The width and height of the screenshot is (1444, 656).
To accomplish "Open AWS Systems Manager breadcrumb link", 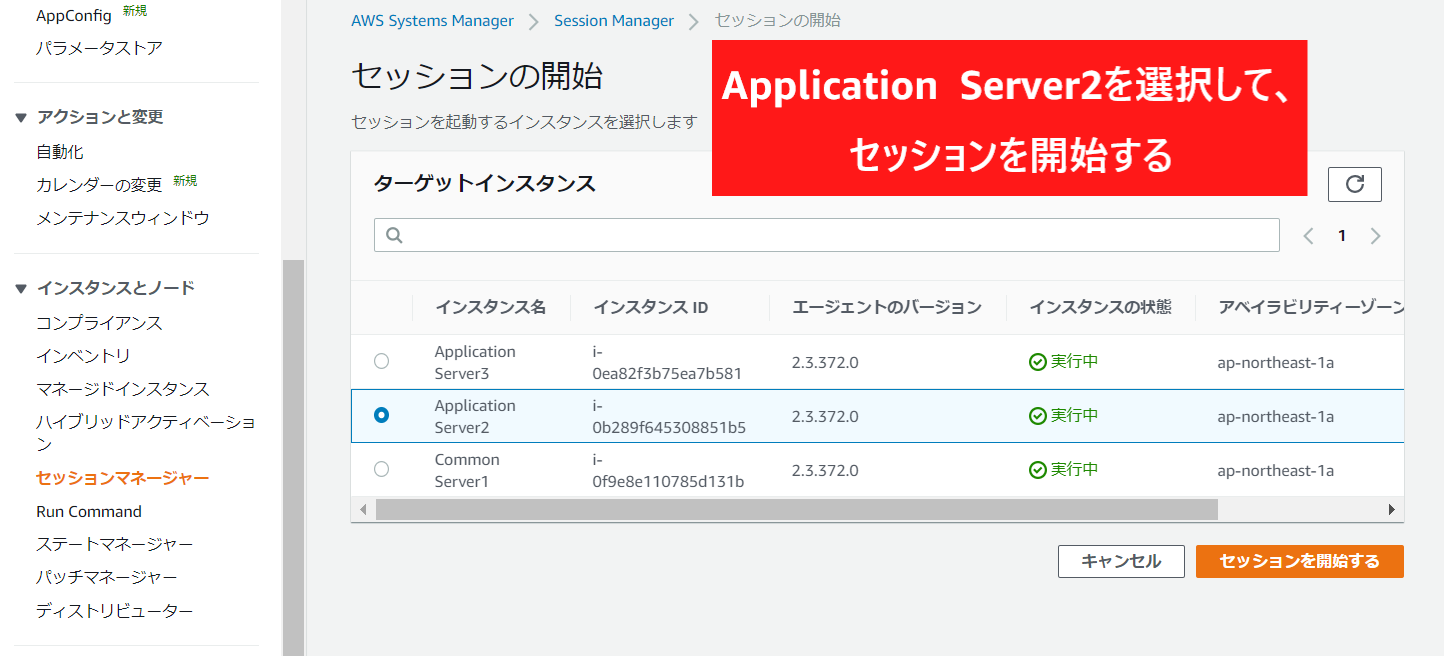I will [x=432, y=21].
